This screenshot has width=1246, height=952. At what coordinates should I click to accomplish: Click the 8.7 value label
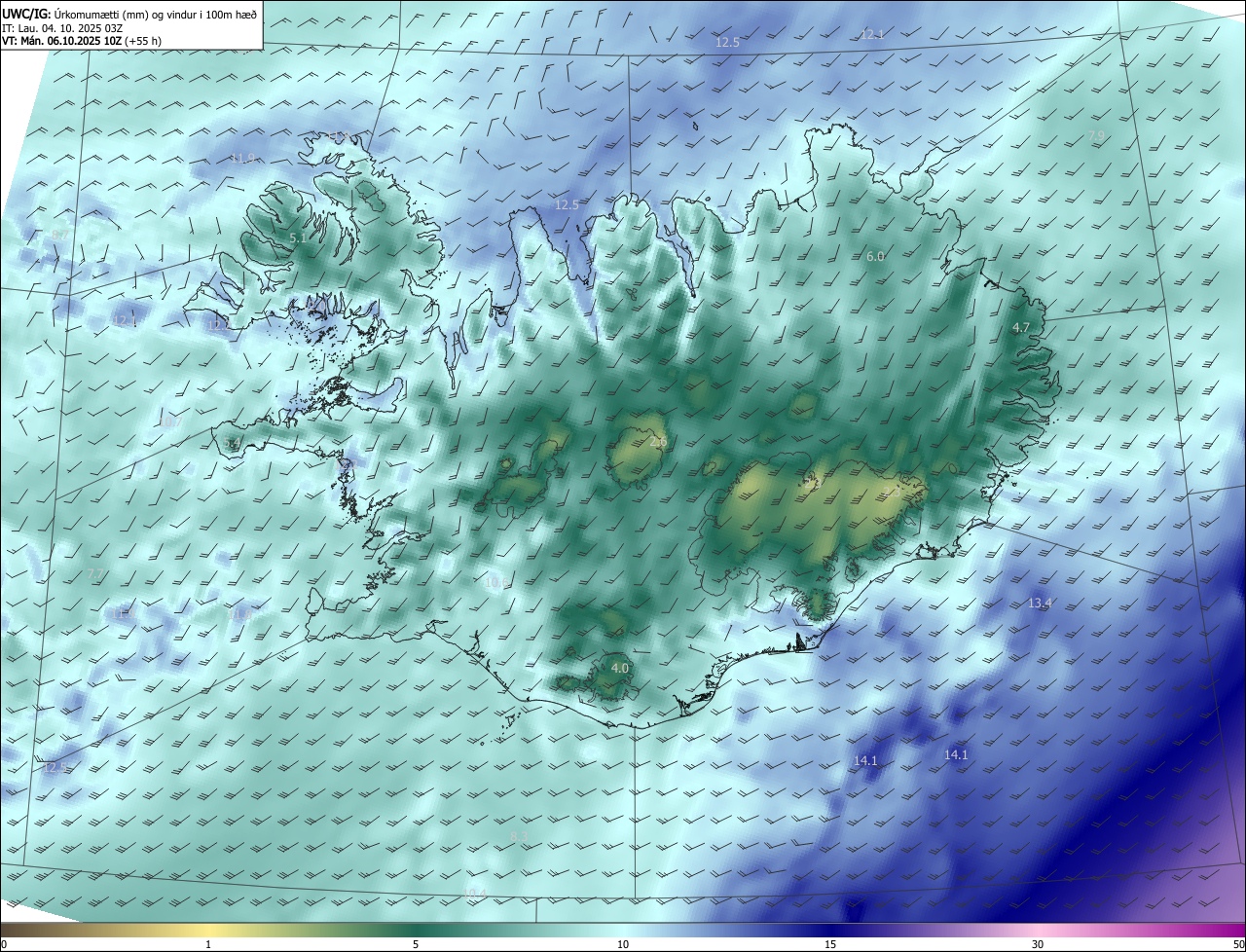click(60, 235)
